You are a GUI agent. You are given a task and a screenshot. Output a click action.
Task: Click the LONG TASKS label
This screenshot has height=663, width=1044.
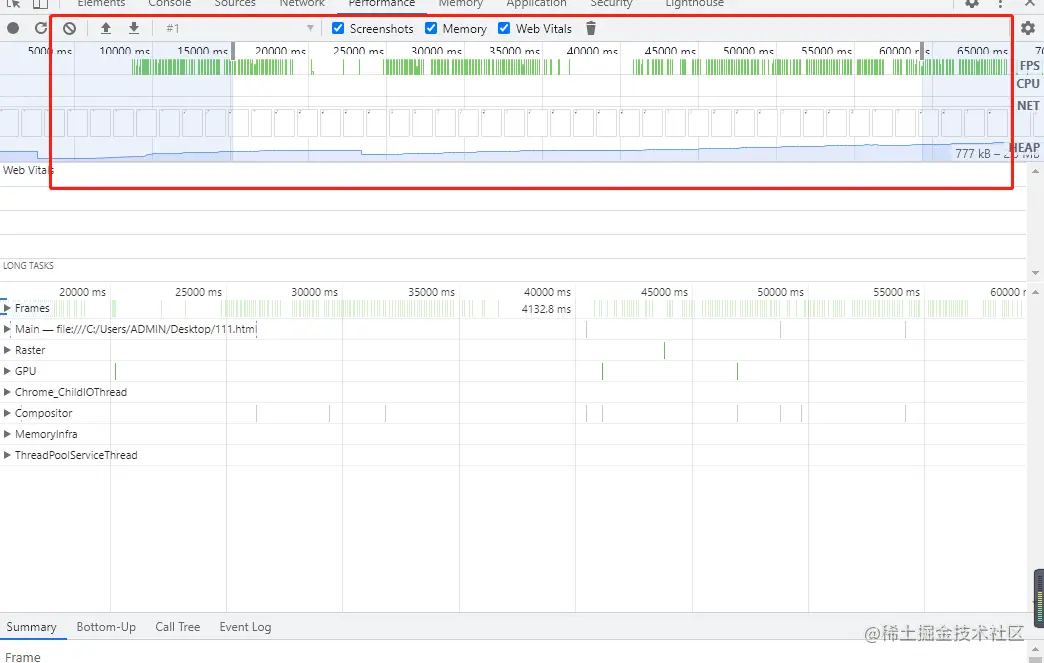pyautogui.click(x=28, y=266)
